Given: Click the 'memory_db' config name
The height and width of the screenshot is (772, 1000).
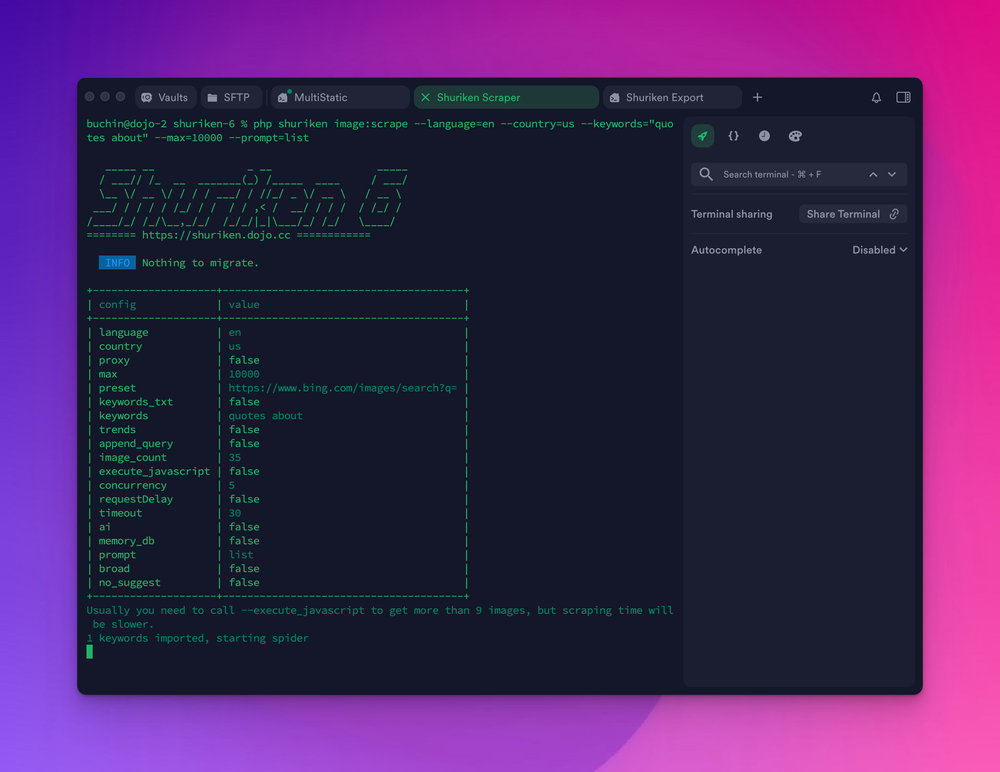Looking at the screenshot, I should (x=126, y=541).
